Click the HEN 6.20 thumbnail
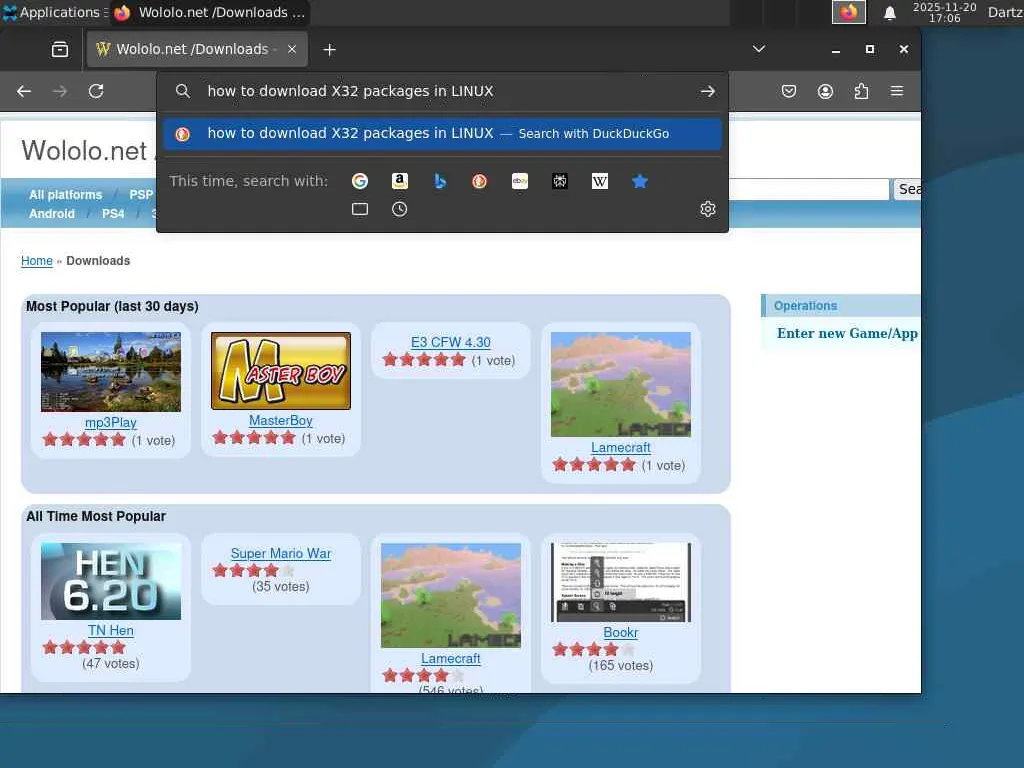 [x=110, y=581]
